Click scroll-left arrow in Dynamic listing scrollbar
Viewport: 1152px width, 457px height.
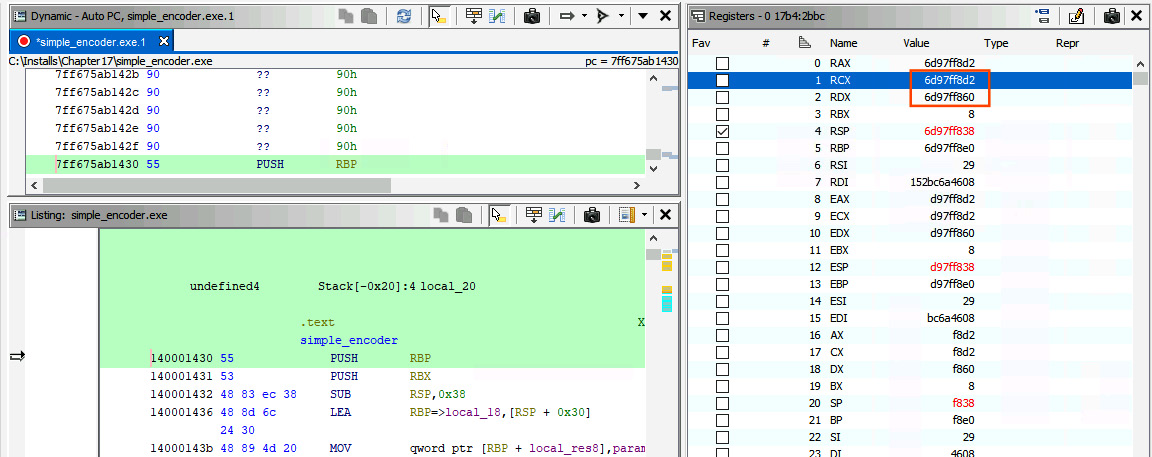(35, 184)
